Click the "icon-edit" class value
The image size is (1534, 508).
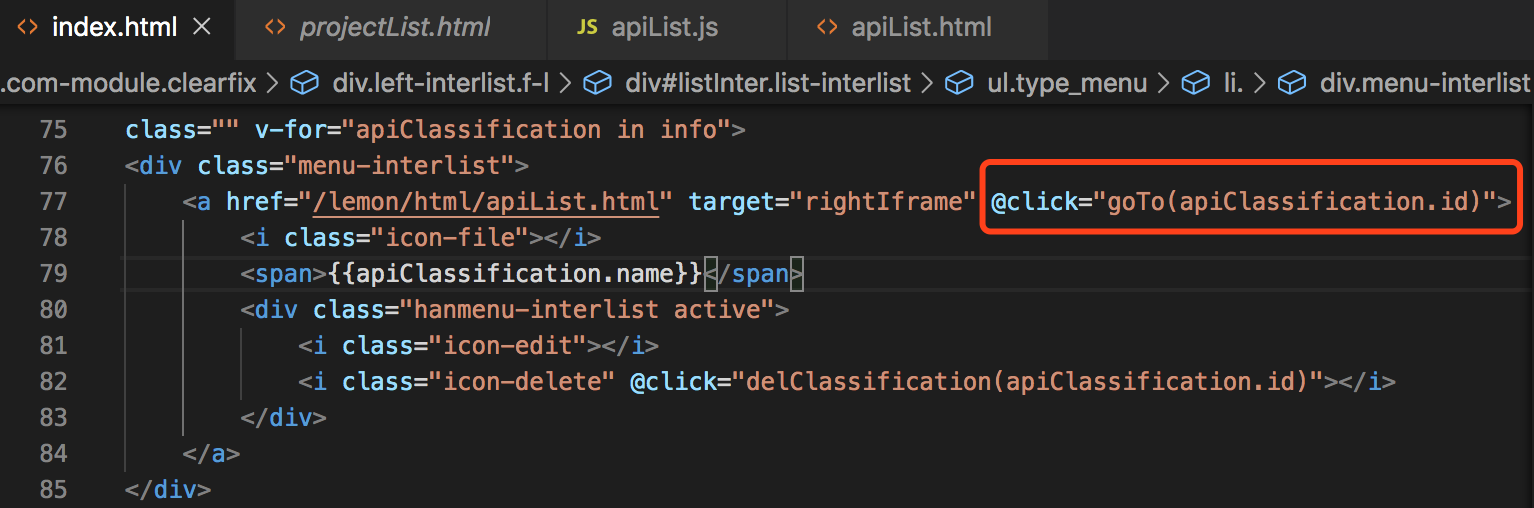(508, 345)
